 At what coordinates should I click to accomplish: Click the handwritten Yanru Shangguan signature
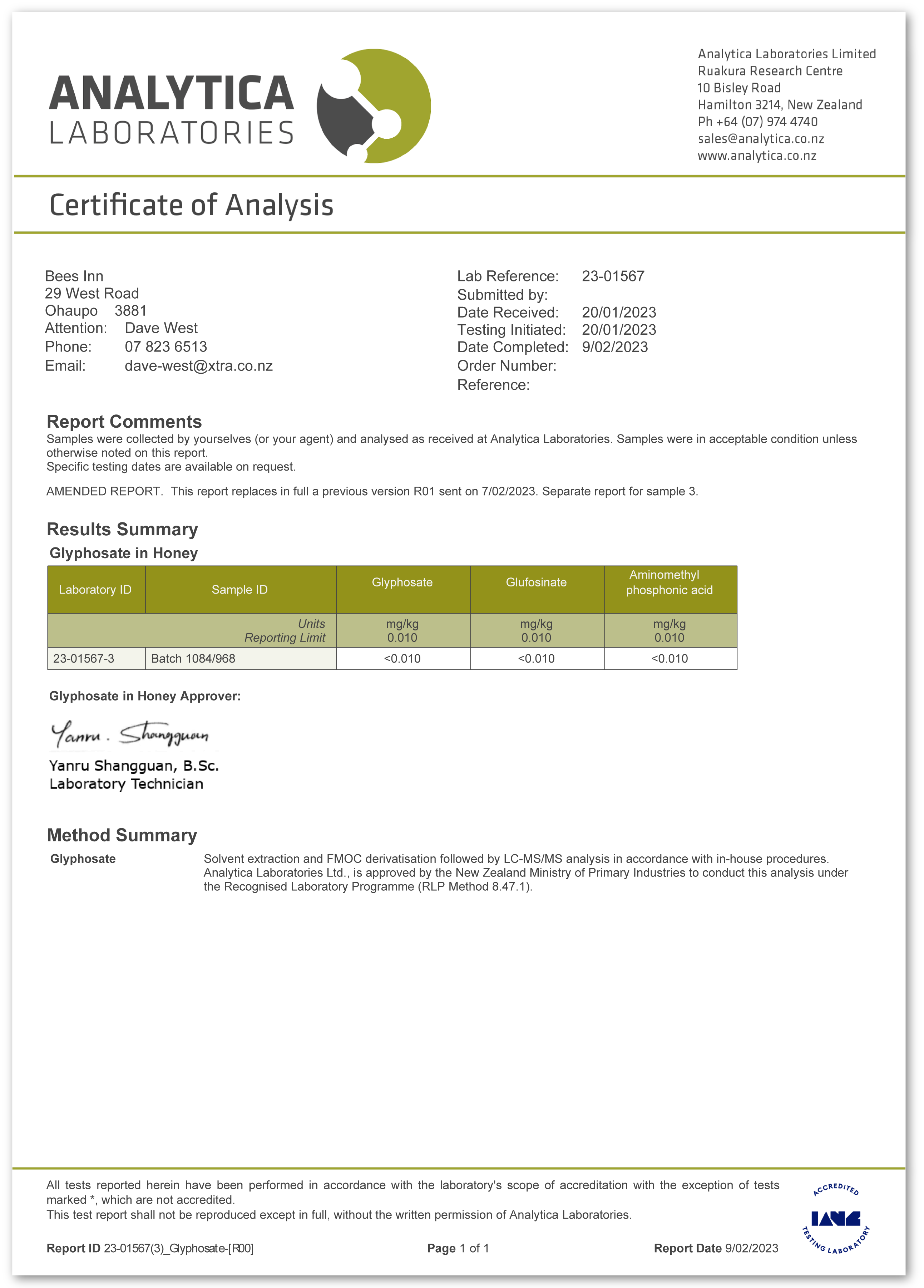pos(130,734)
